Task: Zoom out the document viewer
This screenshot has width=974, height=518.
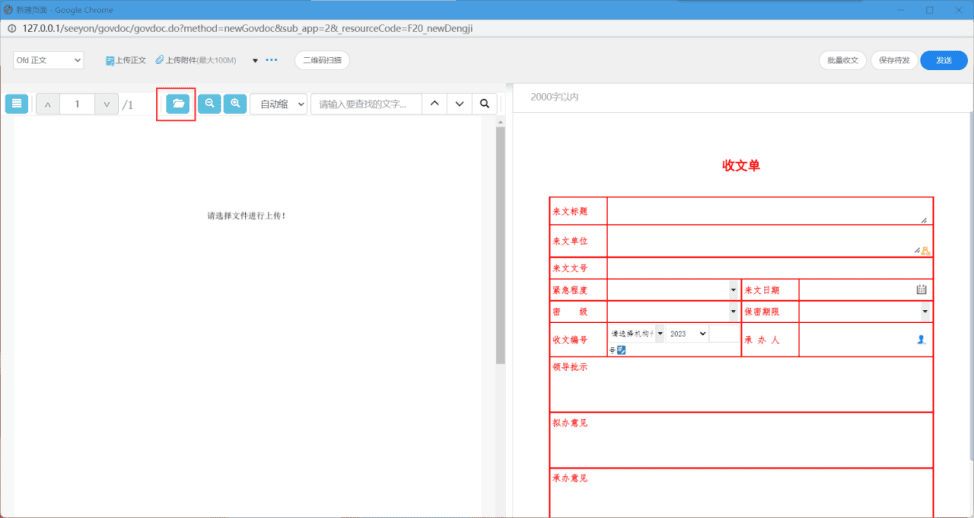Action: pyautogui.click(x=210, y=104)
